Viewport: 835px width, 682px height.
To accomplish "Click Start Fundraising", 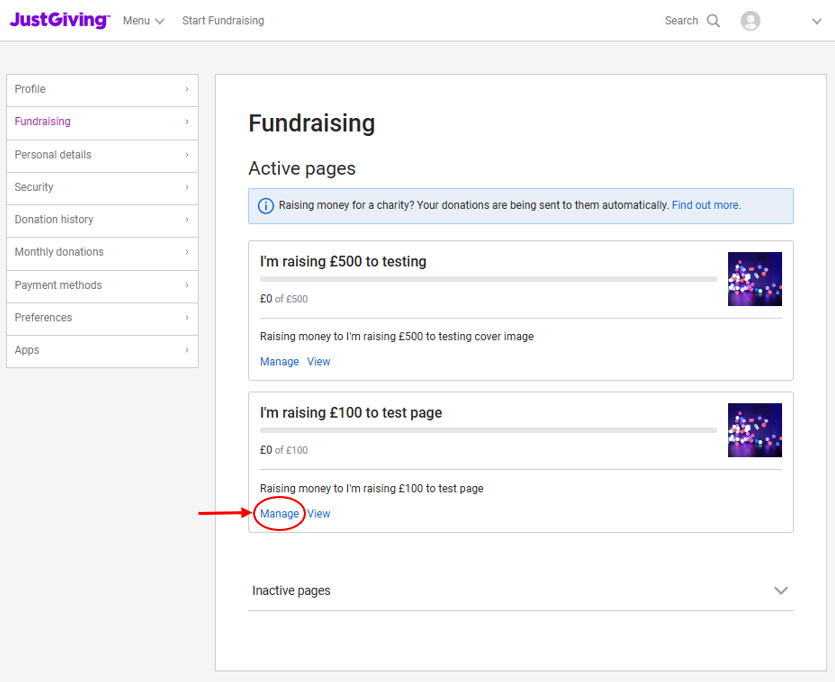I will click(x=222, y=19).
